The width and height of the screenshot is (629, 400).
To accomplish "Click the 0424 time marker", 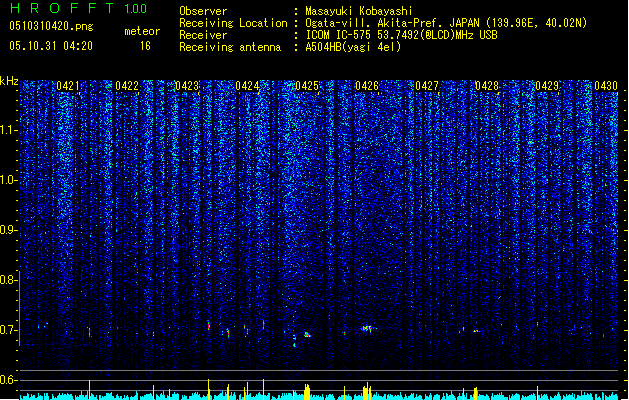I will pos(247,86).
